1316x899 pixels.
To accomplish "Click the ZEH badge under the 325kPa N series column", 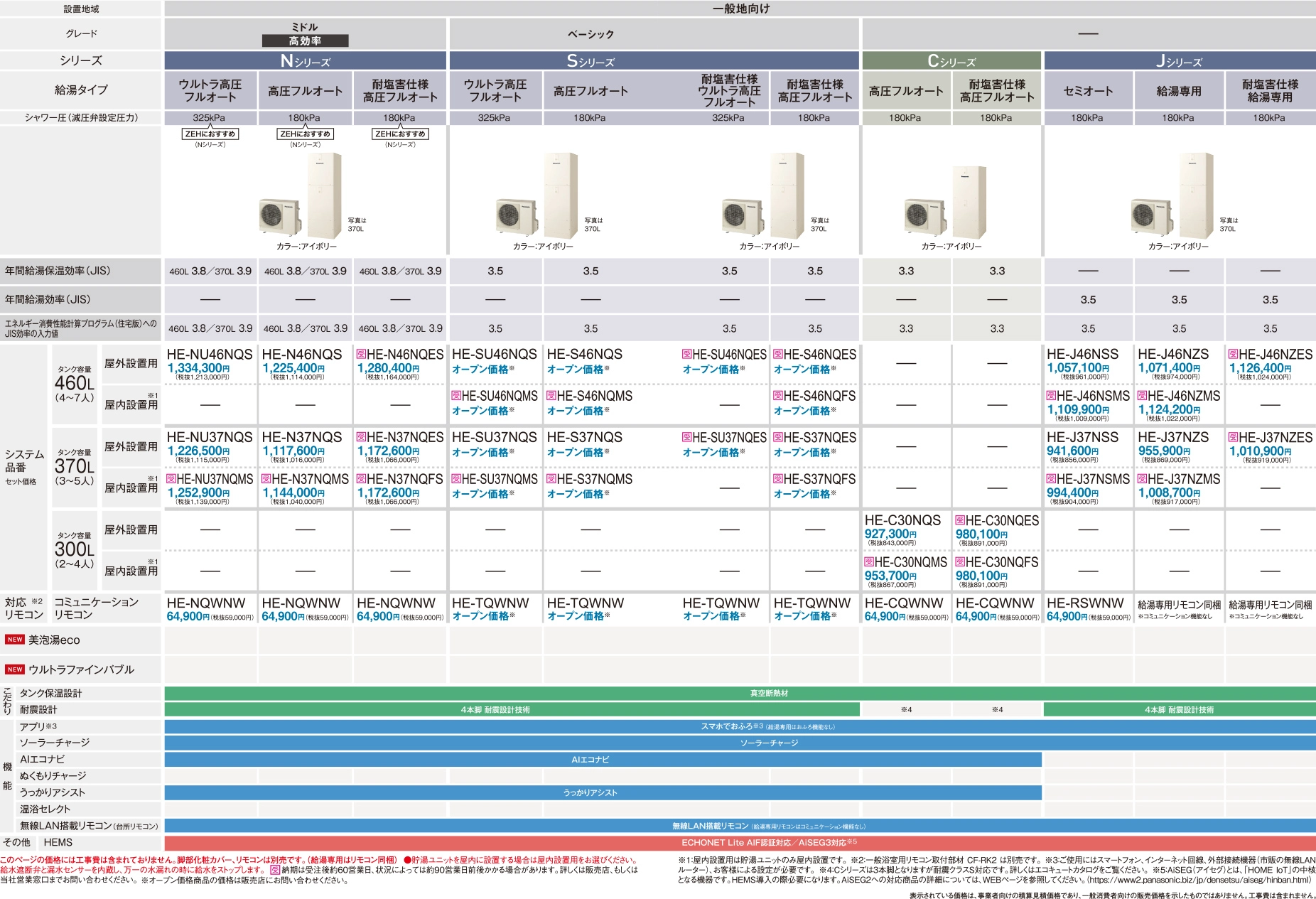I will [210, 134].
